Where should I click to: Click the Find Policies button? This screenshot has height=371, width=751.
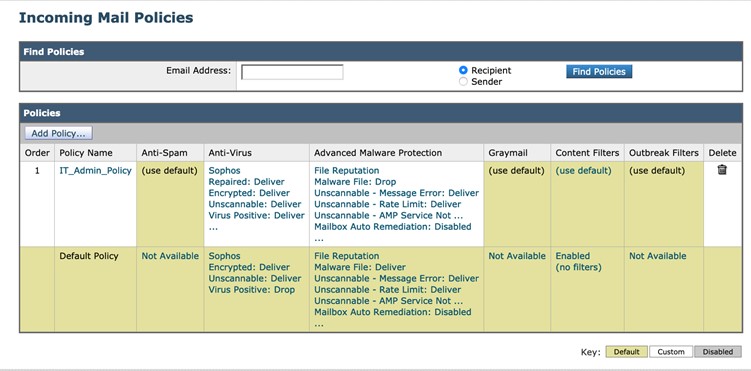(x=599, y=71)
